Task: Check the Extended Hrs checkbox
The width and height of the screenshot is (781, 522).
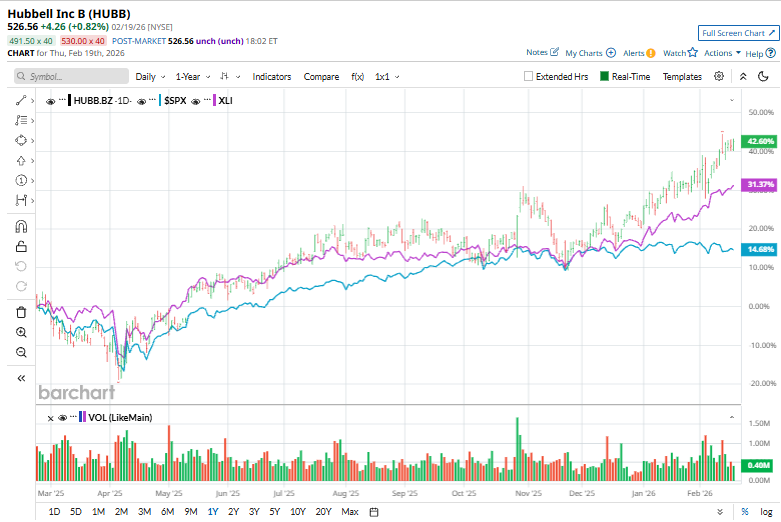Action: [x=528, y=76]
